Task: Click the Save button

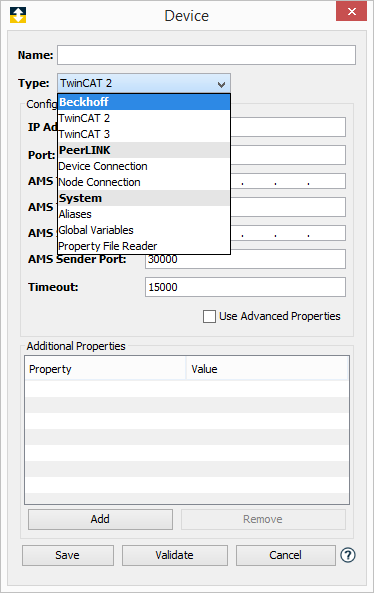Action: tap(68, 555)
